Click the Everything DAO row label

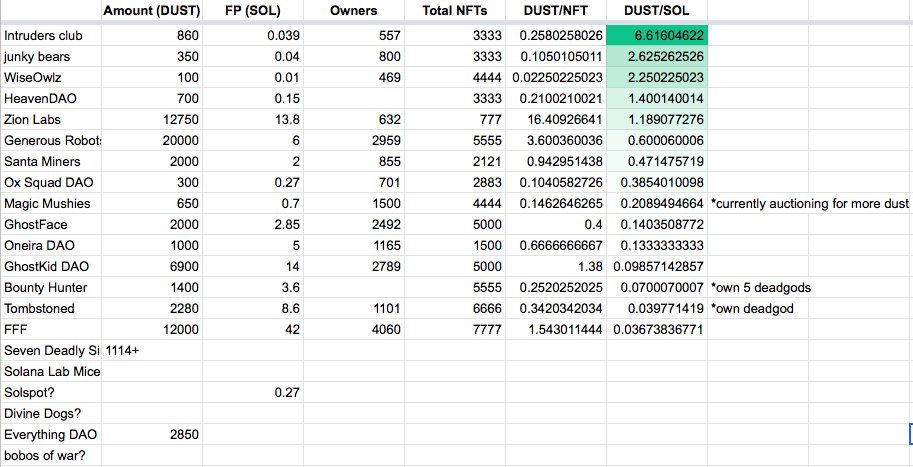tap(51, 434)
